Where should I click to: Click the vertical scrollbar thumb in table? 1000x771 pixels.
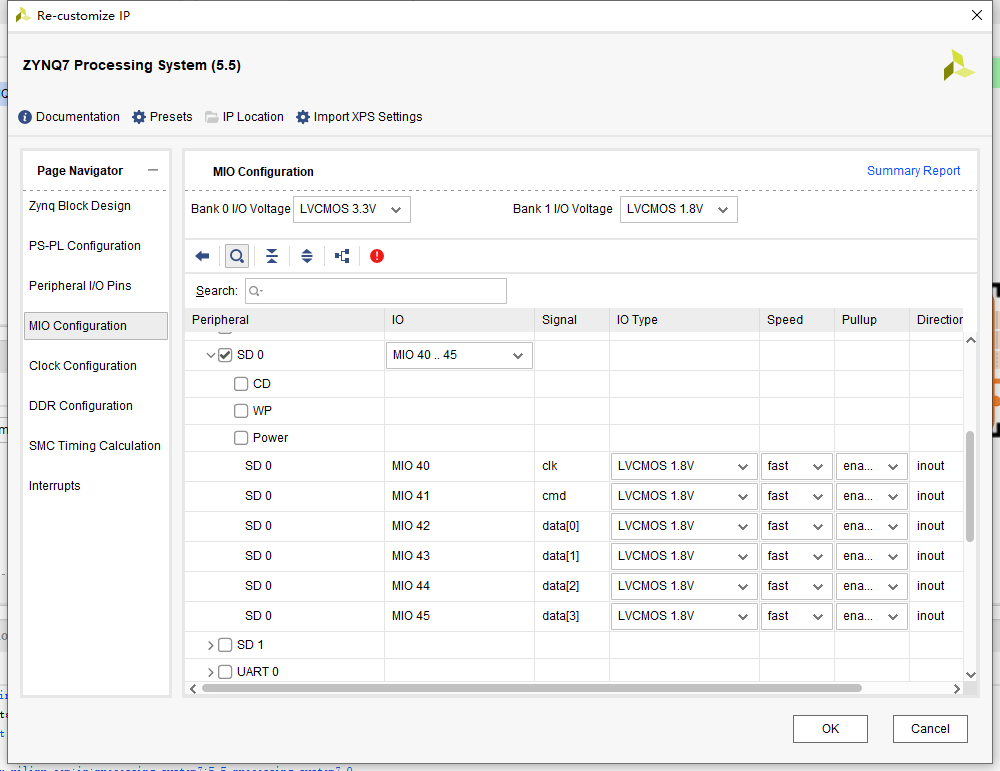(x=970, y=487)
